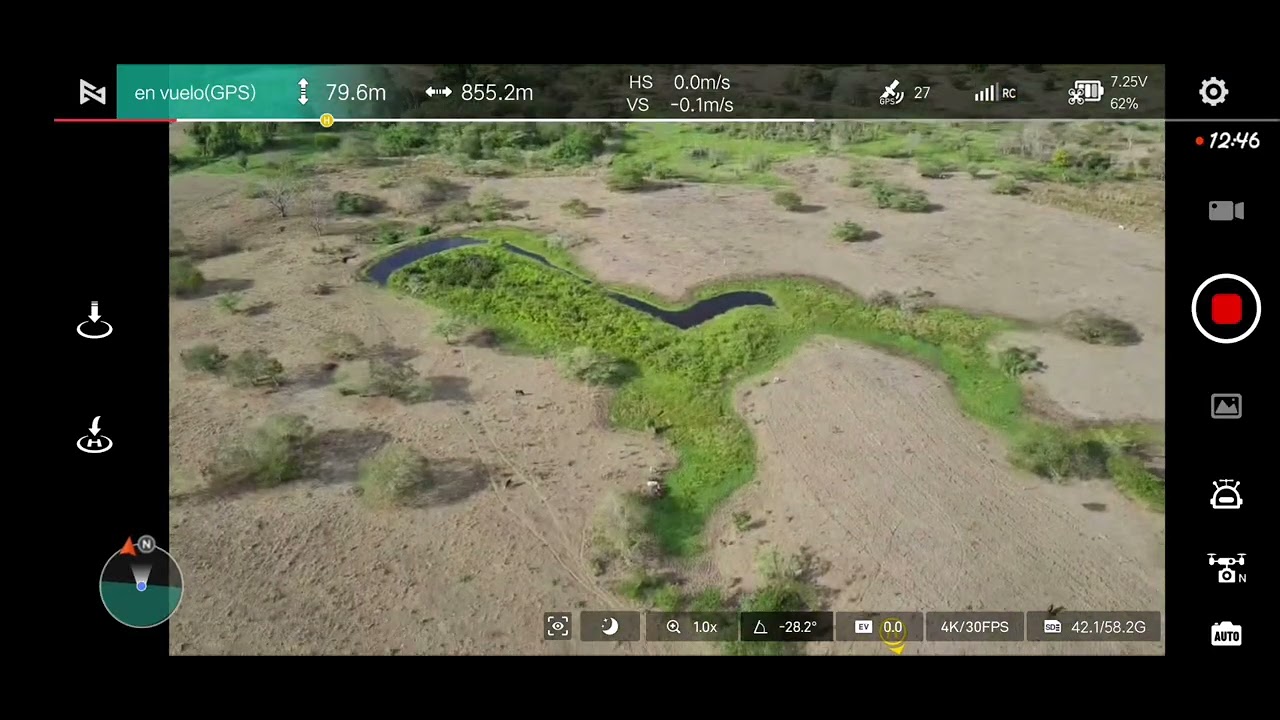This screenshot has width=1280, height=720.
Task: Toggle night mode moon icon
Action: pos(609,627)
